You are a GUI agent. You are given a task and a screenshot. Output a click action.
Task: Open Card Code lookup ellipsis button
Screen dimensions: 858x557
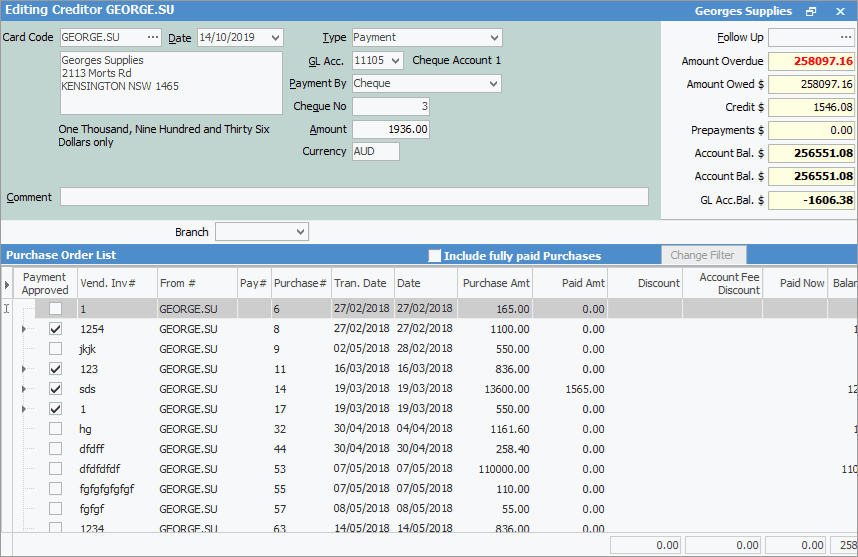tap(153, 37)
